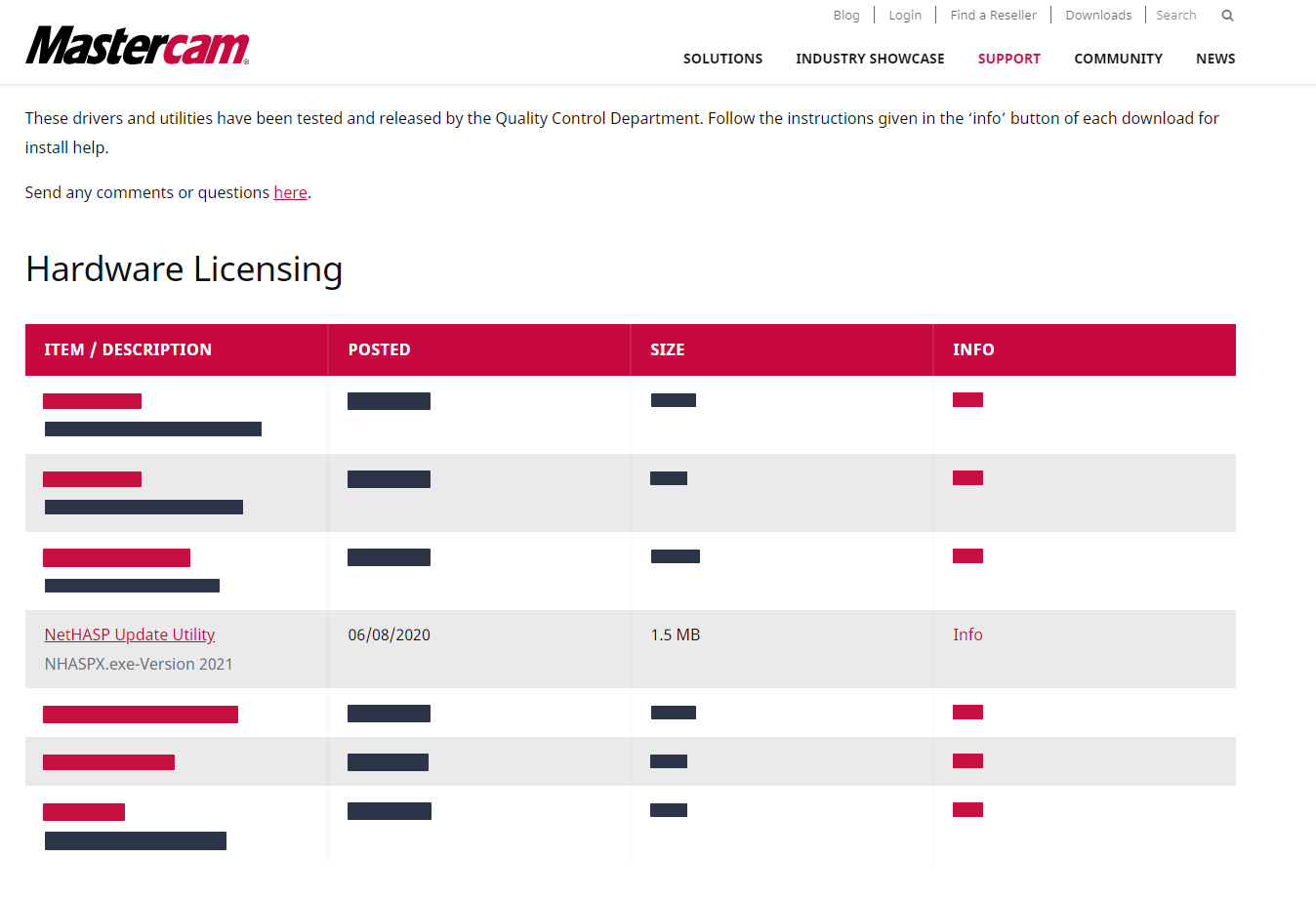
Task: Select the 1.5 MB size value
Action: click(x=675, y=634)
